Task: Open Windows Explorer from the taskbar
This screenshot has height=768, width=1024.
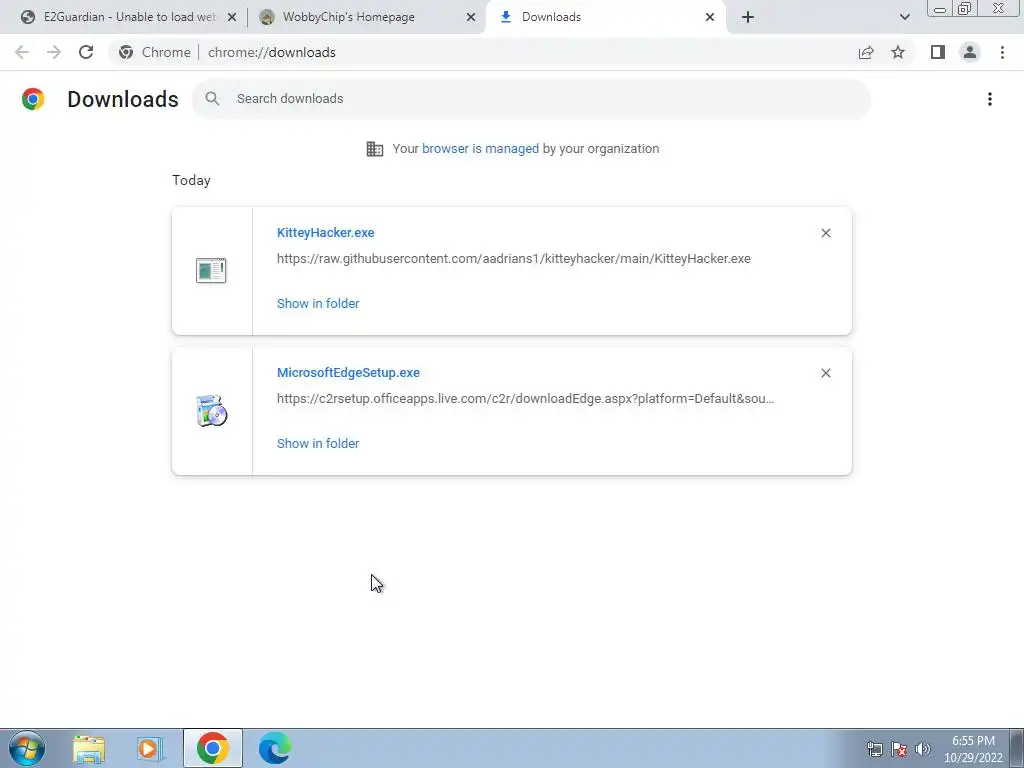Action: [x=89, y=748]
